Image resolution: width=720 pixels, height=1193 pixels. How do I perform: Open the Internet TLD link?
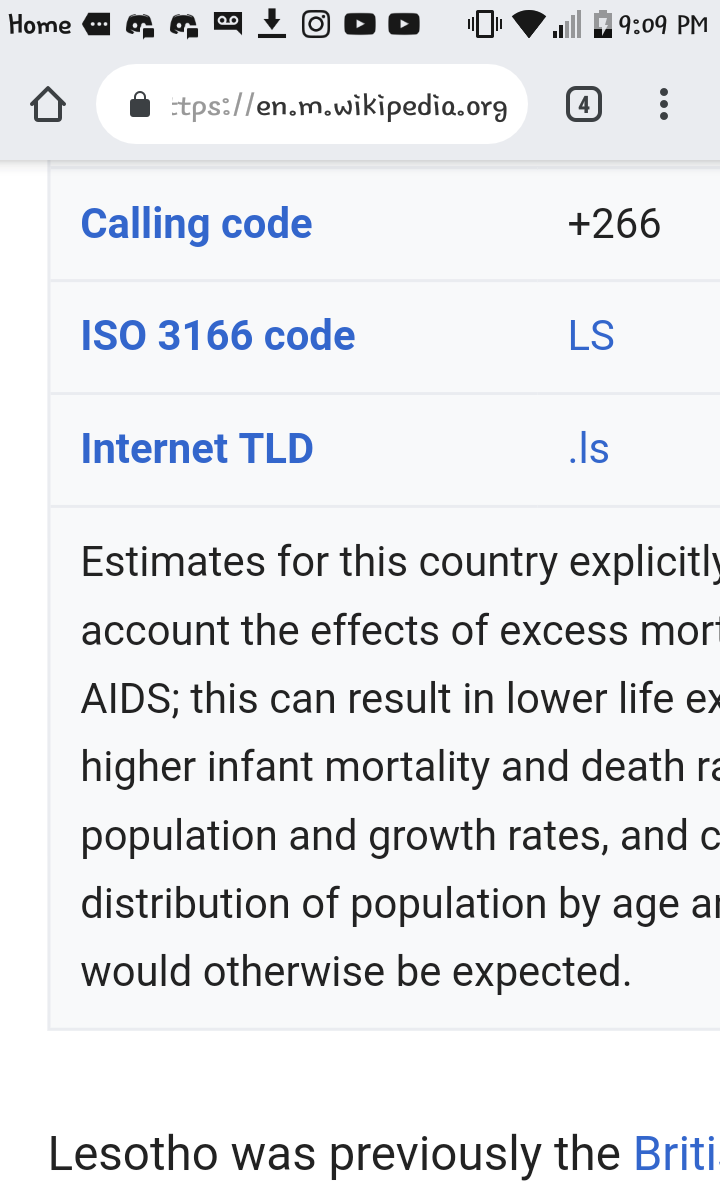pyautogui.click(x=197, y=448)
